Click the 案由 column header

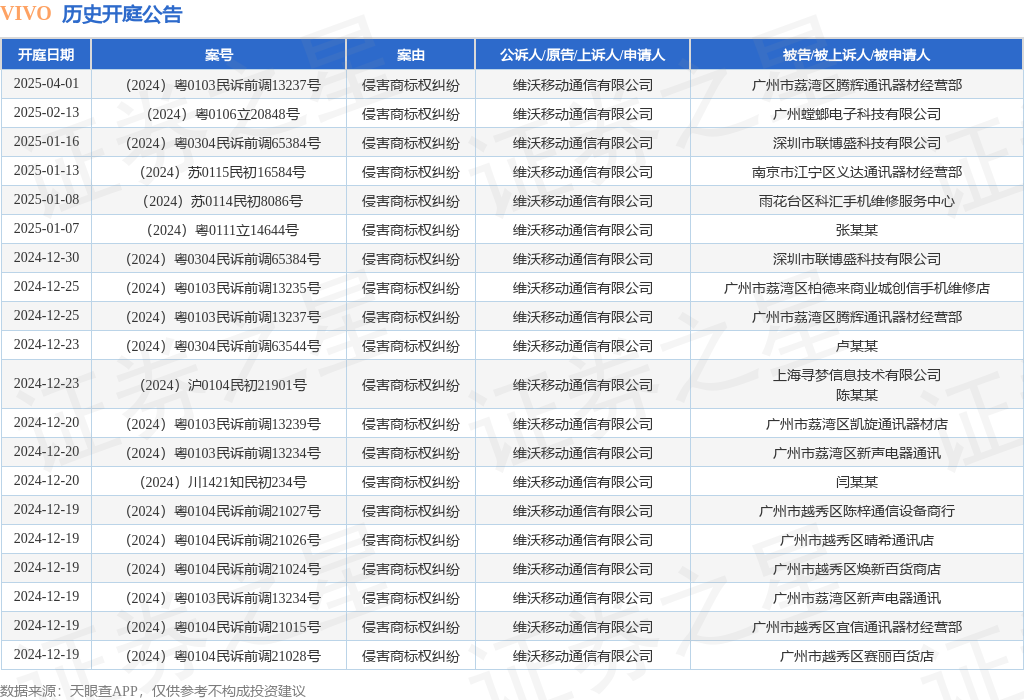click(x=411, y=55)
